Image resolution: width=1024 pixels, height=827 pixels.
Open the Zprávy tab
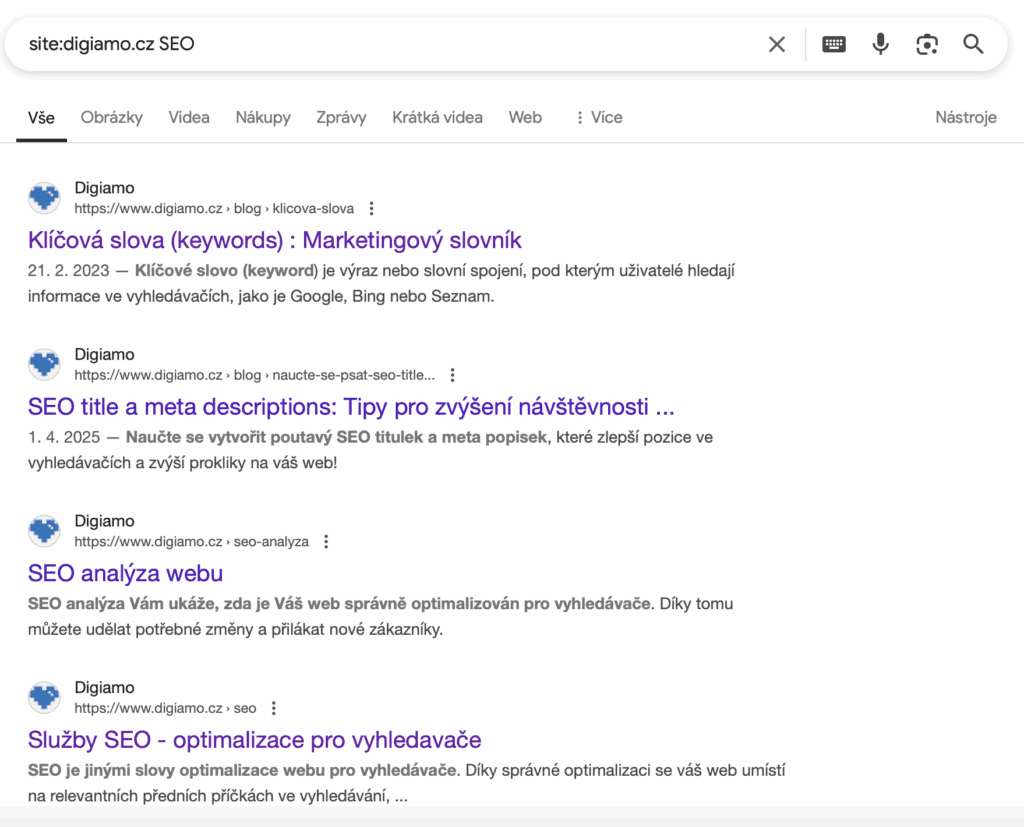point(341,118)
